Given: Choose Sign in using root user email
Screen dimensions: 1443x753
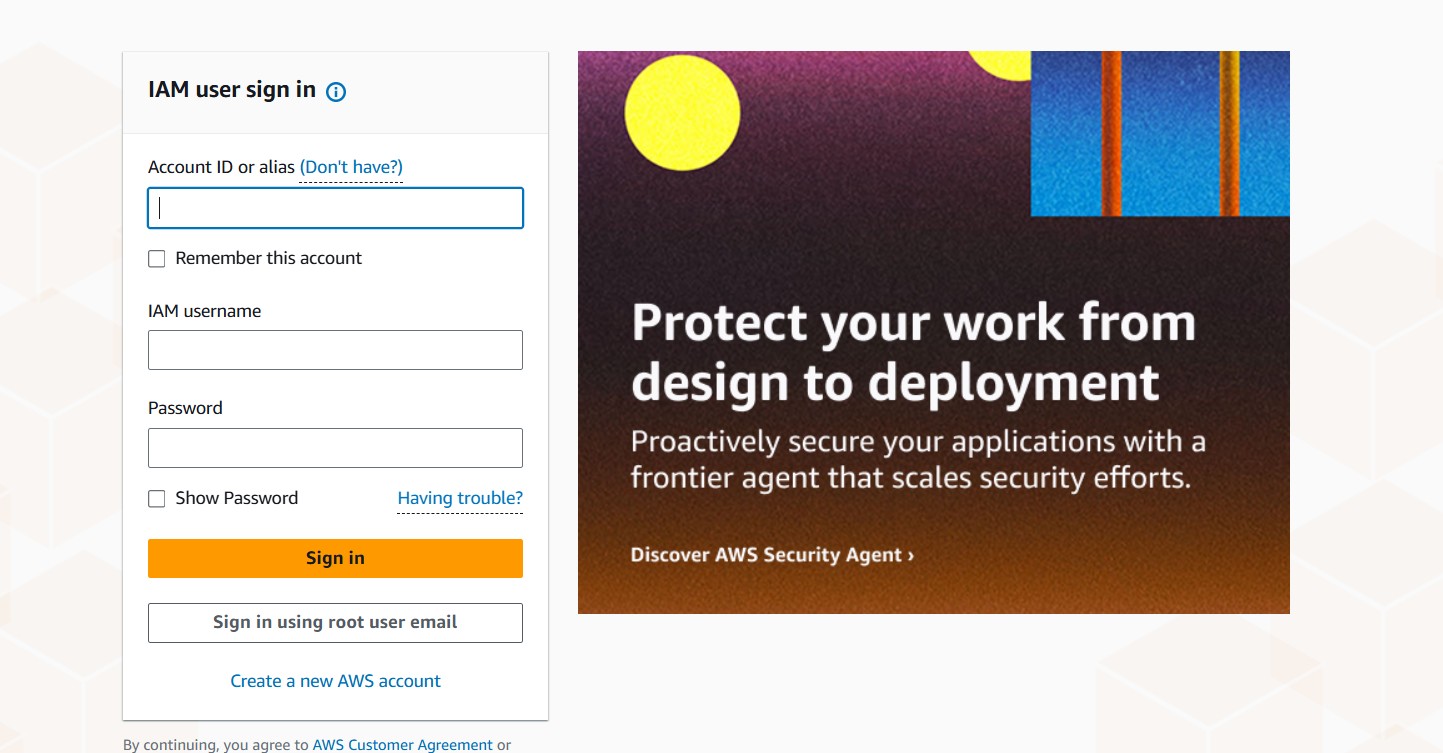Looking at the screenshot, I should 335,622.
